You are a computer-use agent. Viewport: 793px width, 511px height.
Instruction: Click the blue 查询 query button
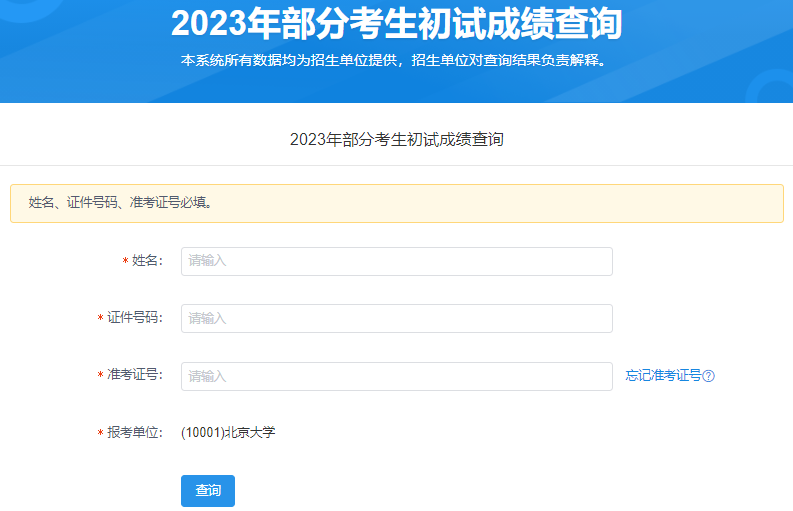[208, 490]
